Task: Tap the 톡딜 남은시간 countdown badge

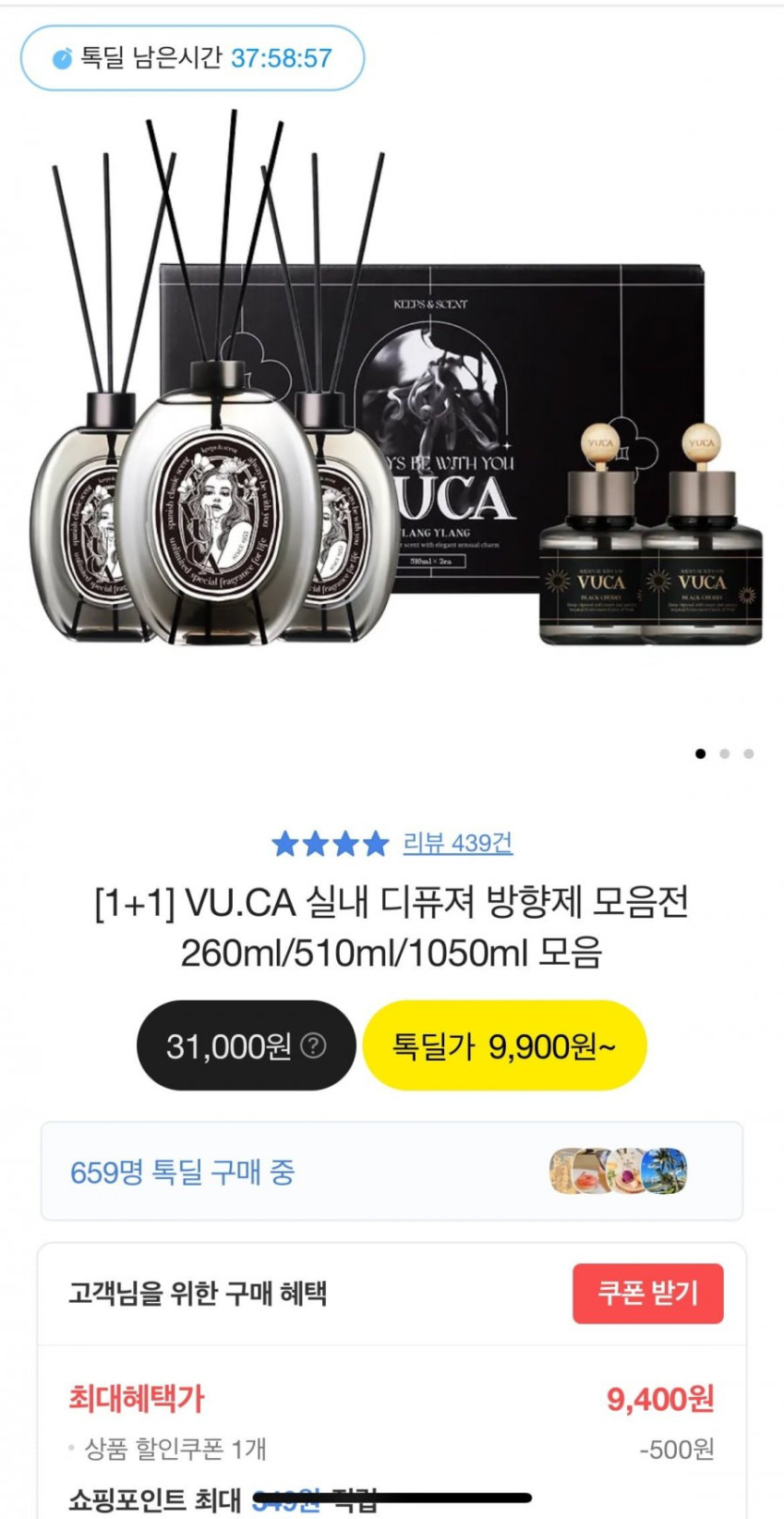Action: click(192, 58)
